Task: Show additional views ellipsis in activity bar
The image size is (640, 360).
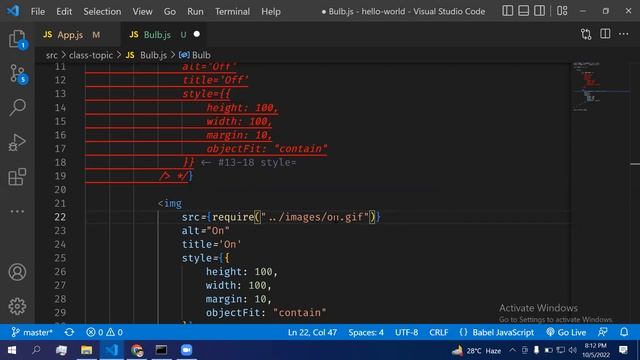Action: point(17,211)
